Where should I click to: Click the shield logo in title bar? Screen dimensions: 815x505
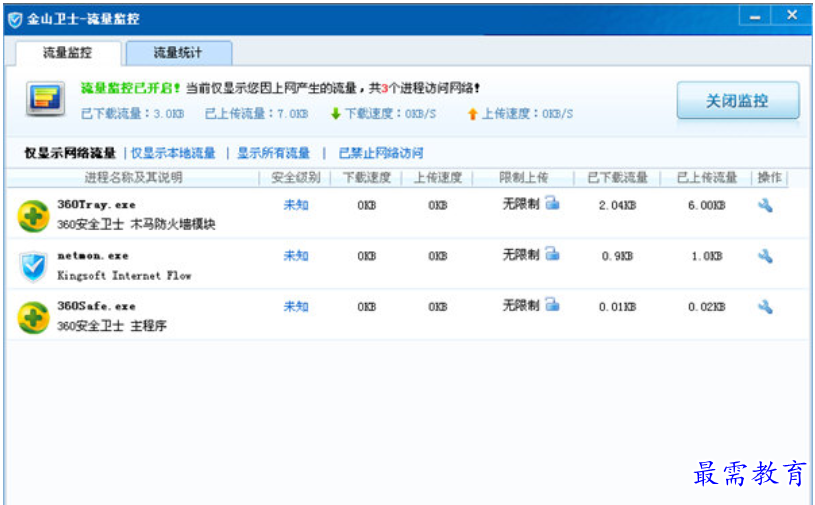(16, 20)
